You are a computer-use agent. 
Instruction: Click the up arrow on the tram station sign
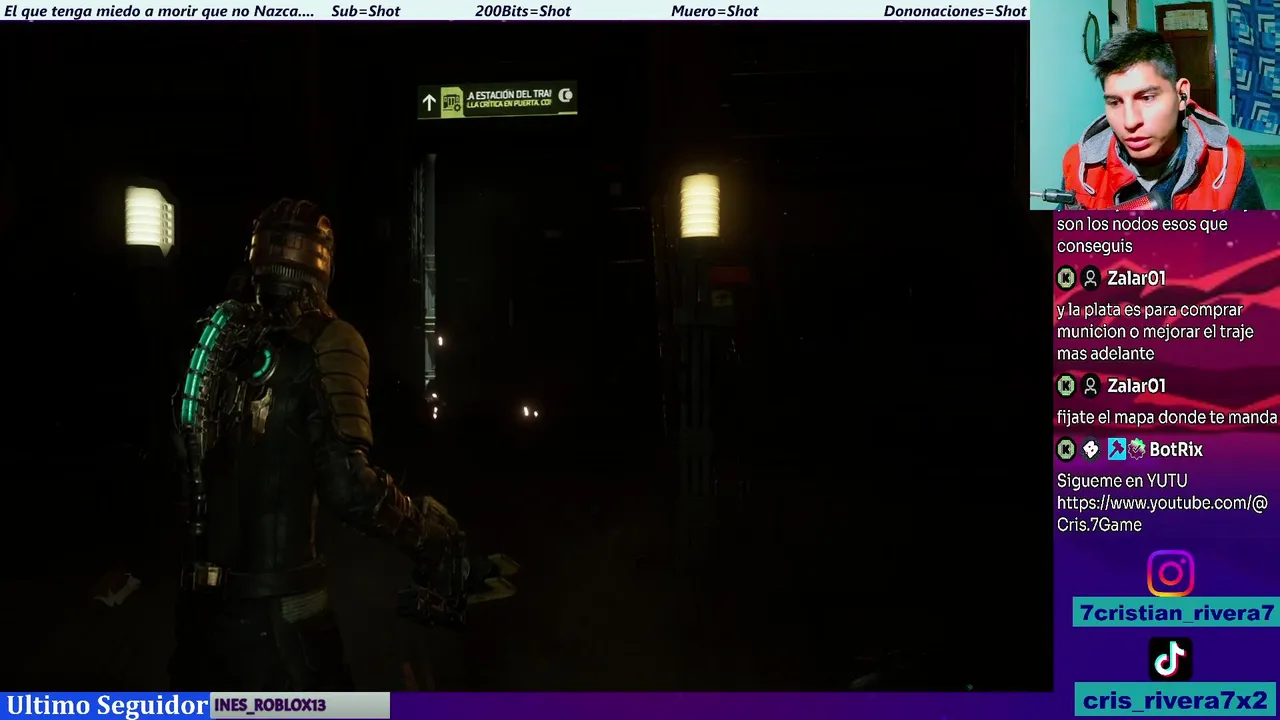[x=429, y=102]
